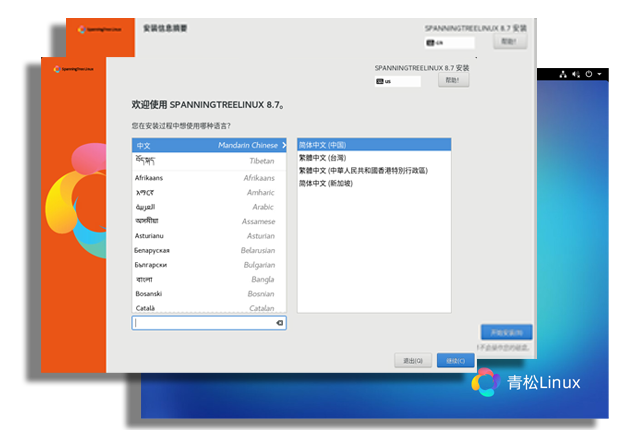The image size is (624, 430).
Task: Select Asturianu in the language list
Action: pyautogui.click(x=209, y=236)
